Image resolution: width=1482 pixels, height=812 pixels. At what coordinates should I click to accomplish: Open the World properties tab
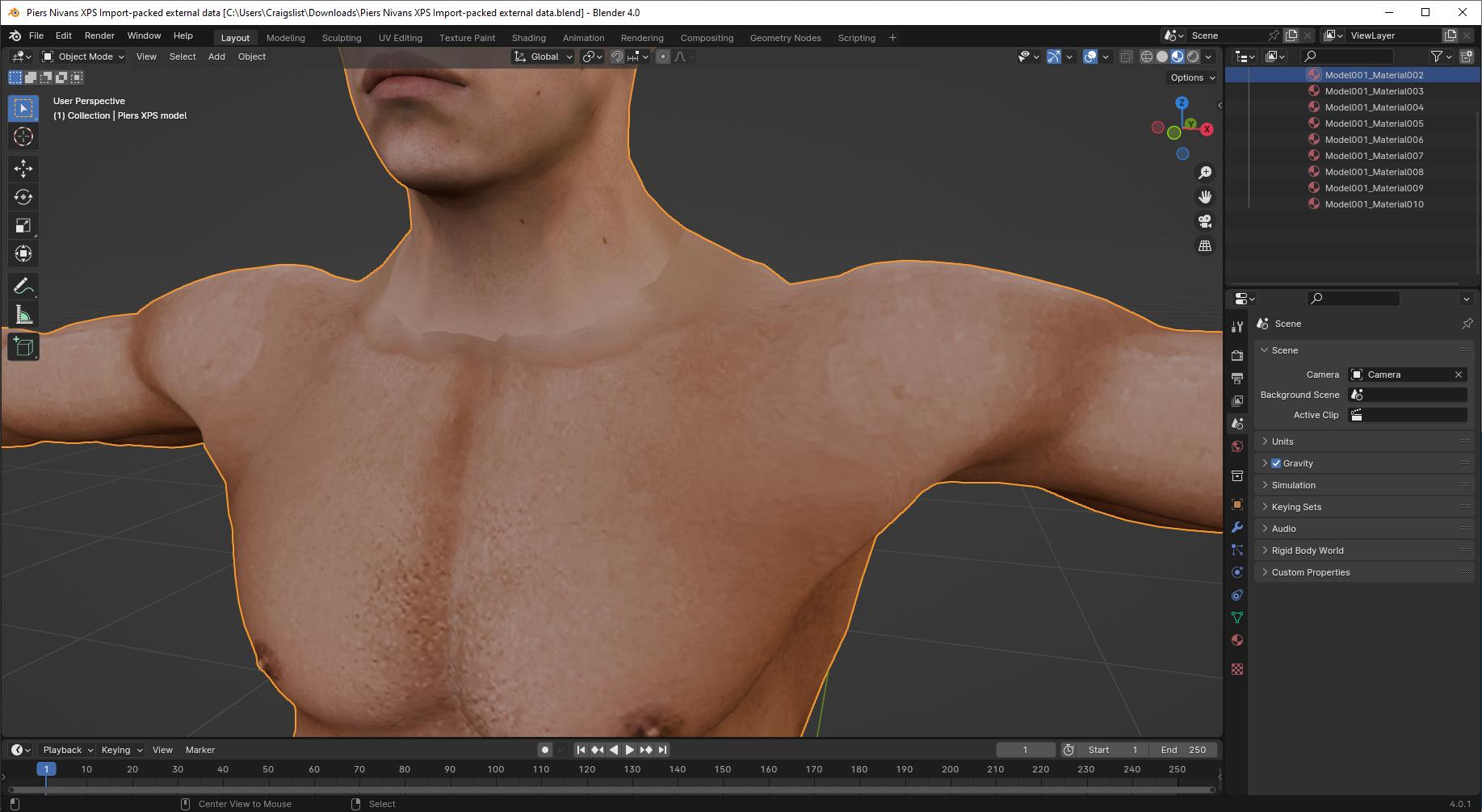[1237, 446]
